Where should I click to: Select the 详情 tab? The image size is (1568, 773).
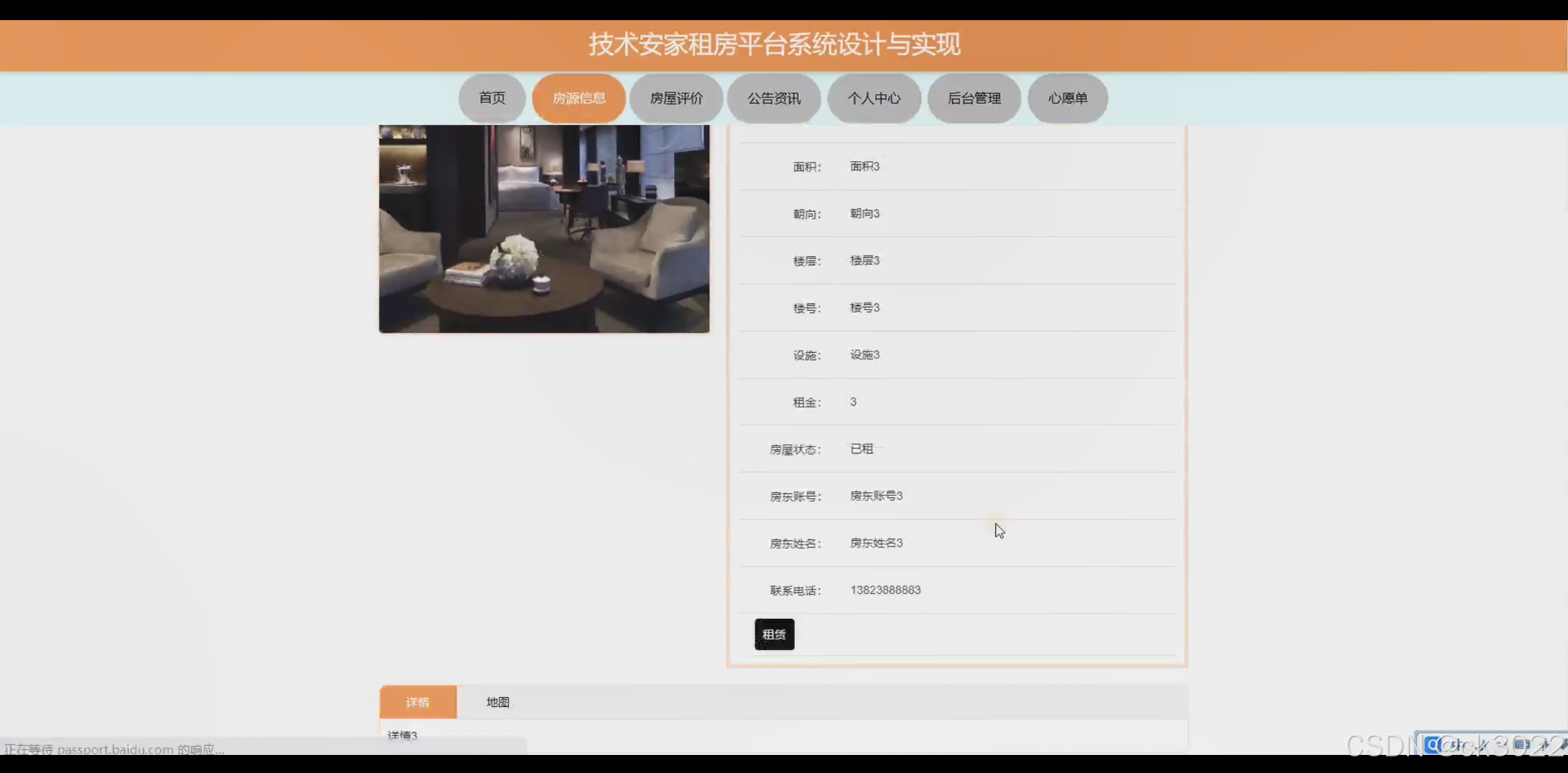418,702
